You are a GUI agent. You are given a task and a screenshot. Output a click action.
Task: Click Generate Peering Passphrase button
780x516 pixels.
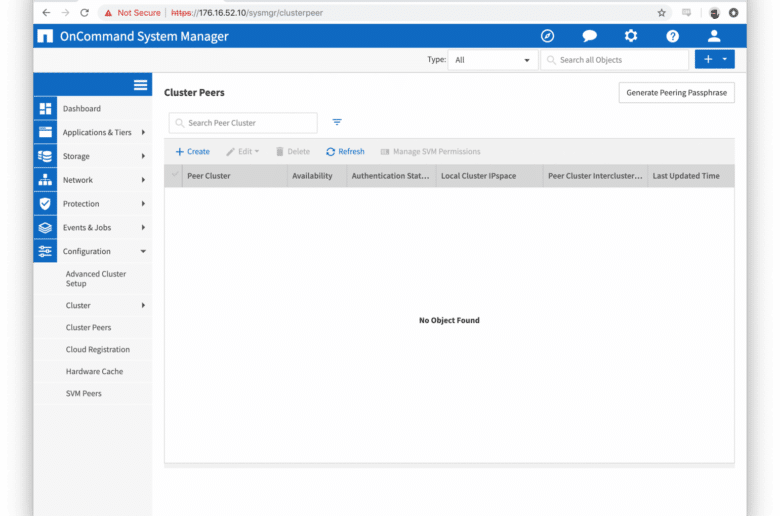pos(677,93)
